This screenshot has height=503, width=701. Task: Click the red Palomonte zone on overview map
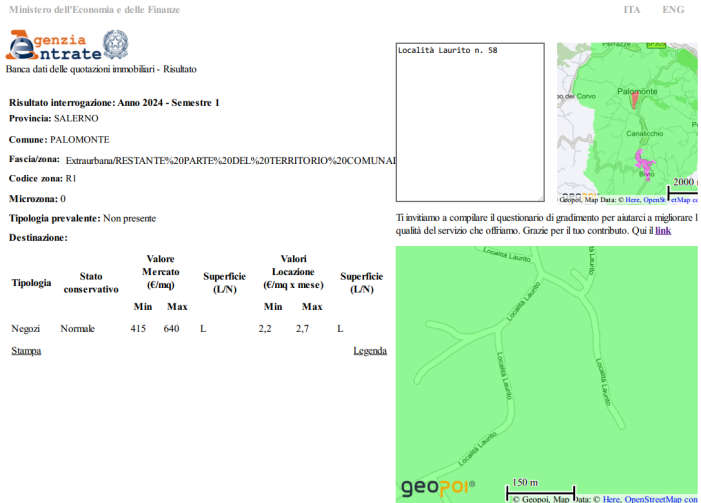click(634, 101)
